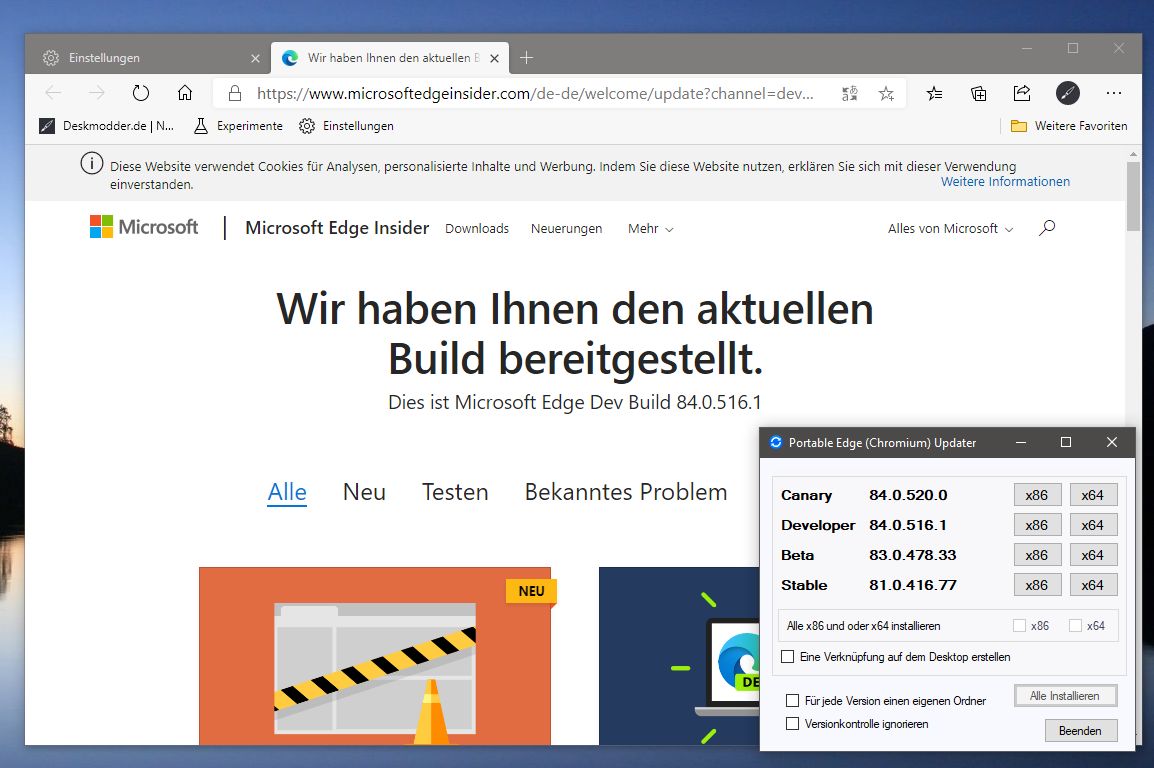
Task: Expand the Alles von Microsoft dropdown
Action: pyautogui.click(x=951, y=229)
